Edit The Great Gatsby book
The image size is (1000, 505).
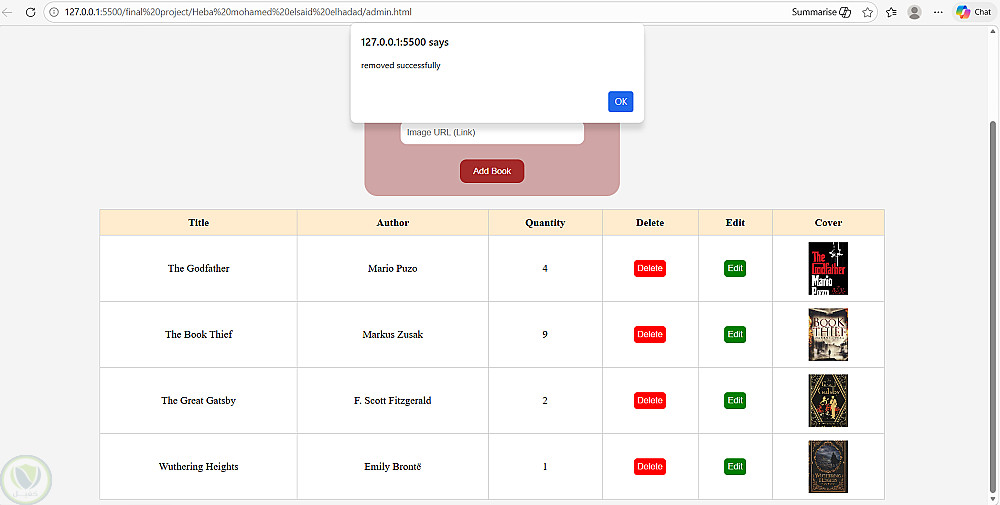tap(735, 400)
